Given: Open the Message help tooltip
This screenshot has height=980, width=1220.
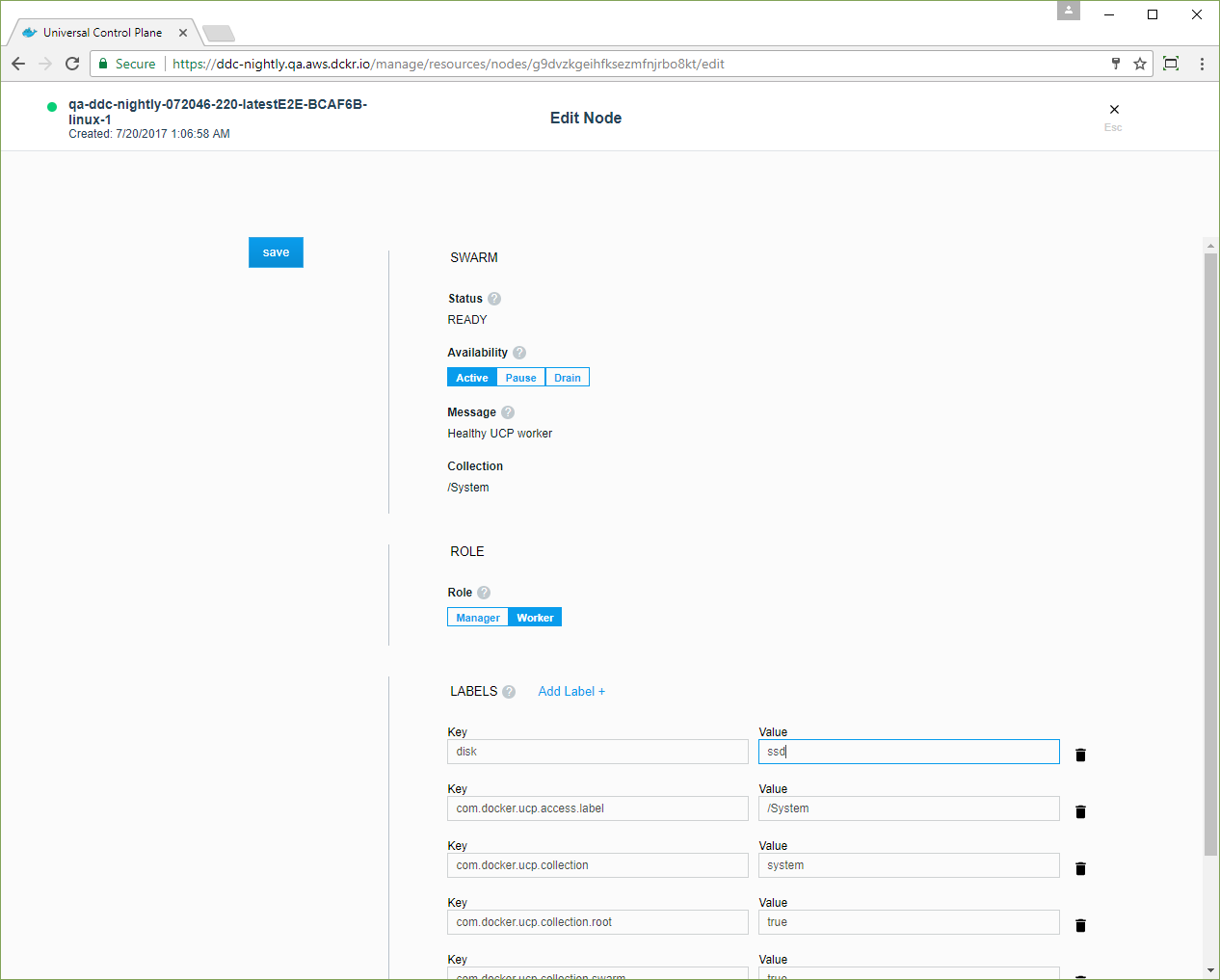Looking at the screenshot, I should [x=508, y=412].
